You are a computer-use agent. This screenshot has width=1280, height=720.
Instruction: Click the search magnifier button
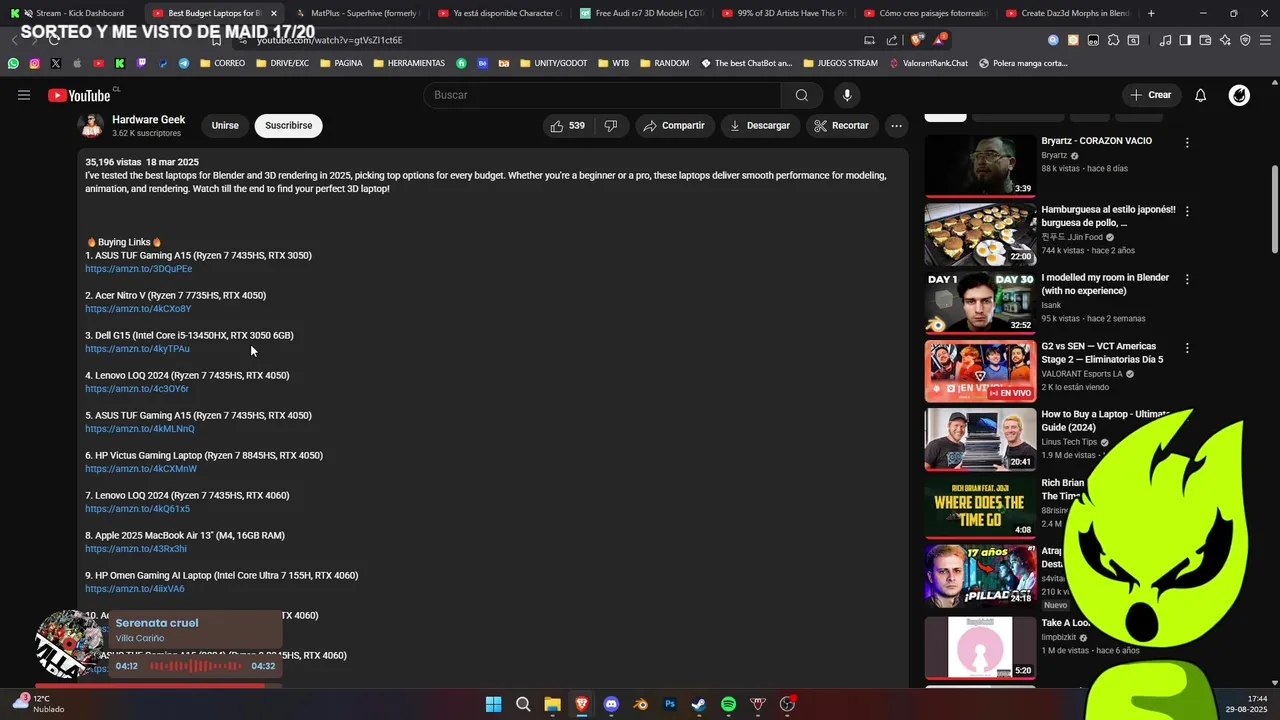click(801, 95)
